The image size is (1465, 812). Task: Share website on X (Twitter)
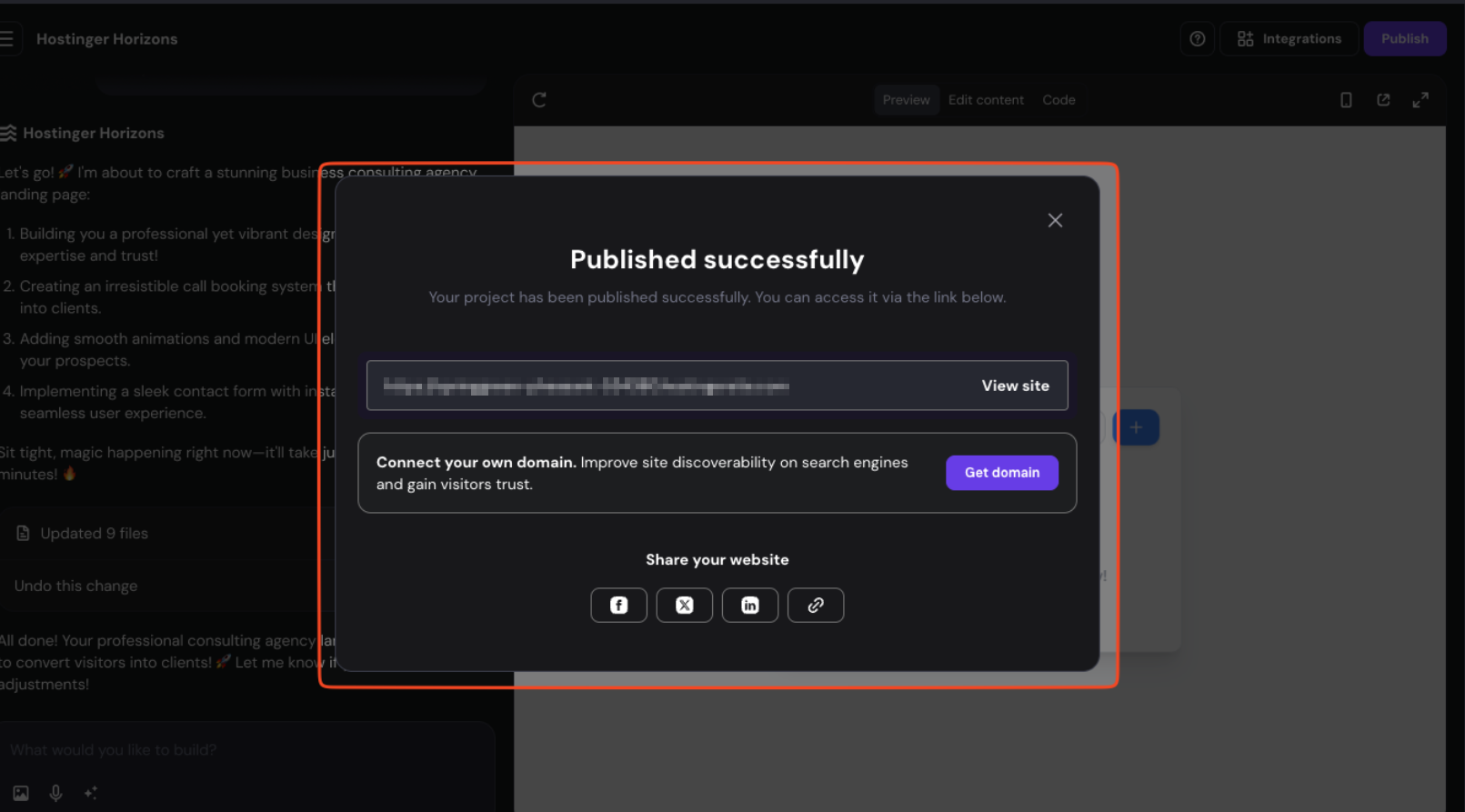(x=685, y=606)
